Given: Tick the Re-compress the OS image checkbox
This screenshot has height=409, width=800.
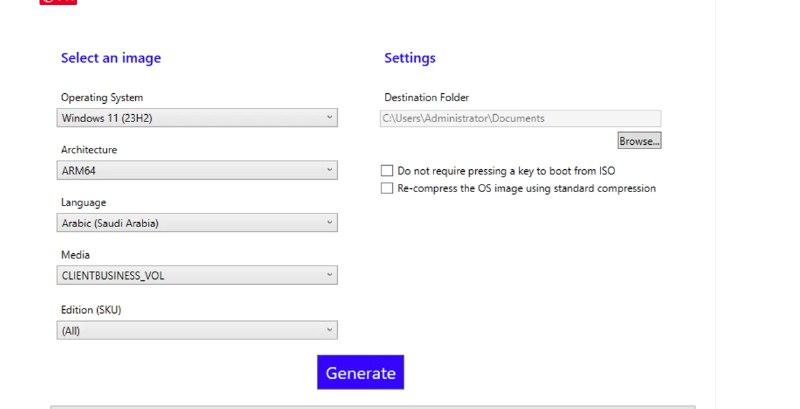Looking at the screenshot, I should (387, 188).
